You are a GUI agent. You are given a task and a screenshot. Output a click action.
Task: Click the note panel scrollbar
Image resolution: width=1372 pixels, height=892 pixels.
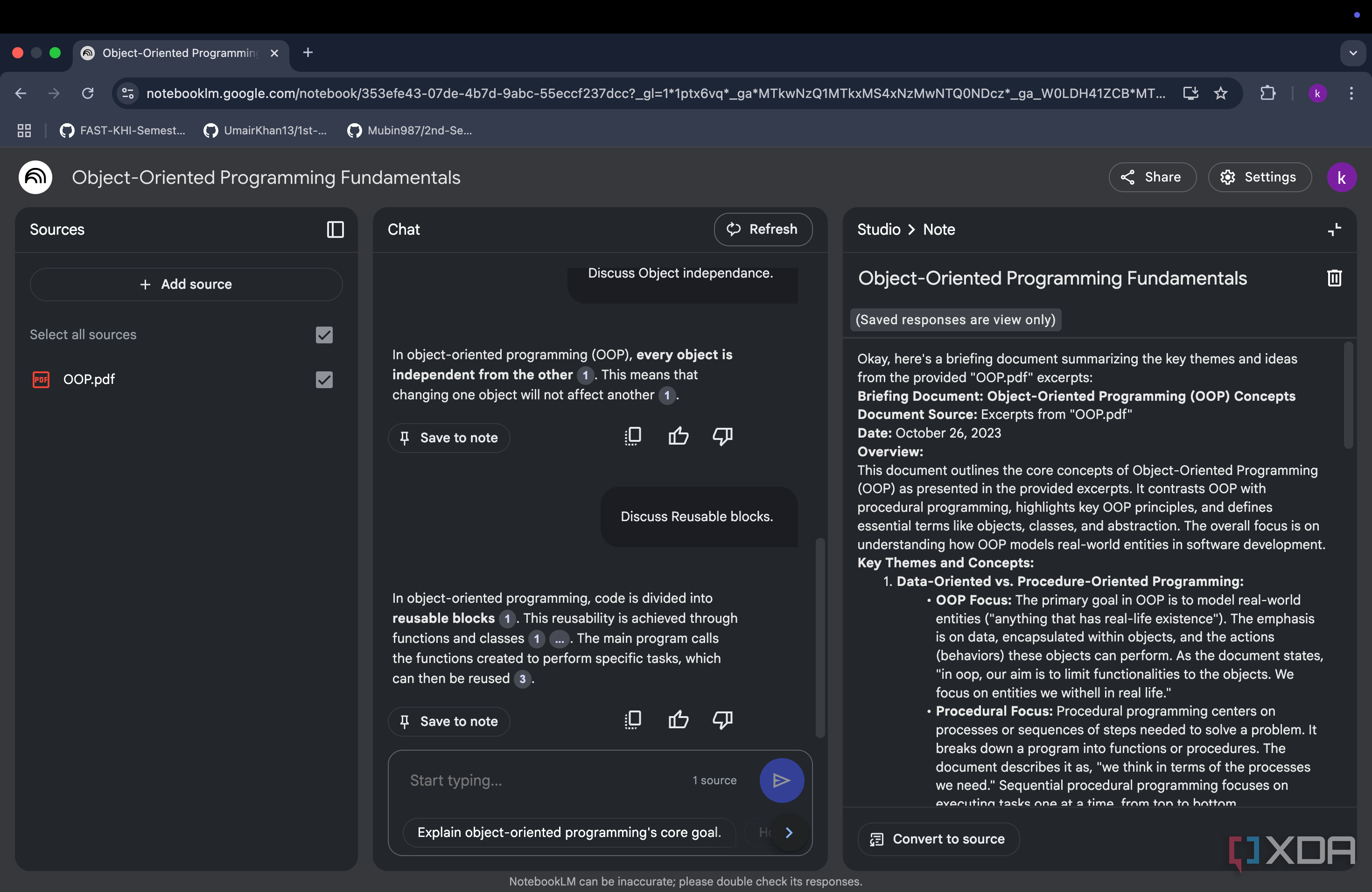[x=1348, y=395]
